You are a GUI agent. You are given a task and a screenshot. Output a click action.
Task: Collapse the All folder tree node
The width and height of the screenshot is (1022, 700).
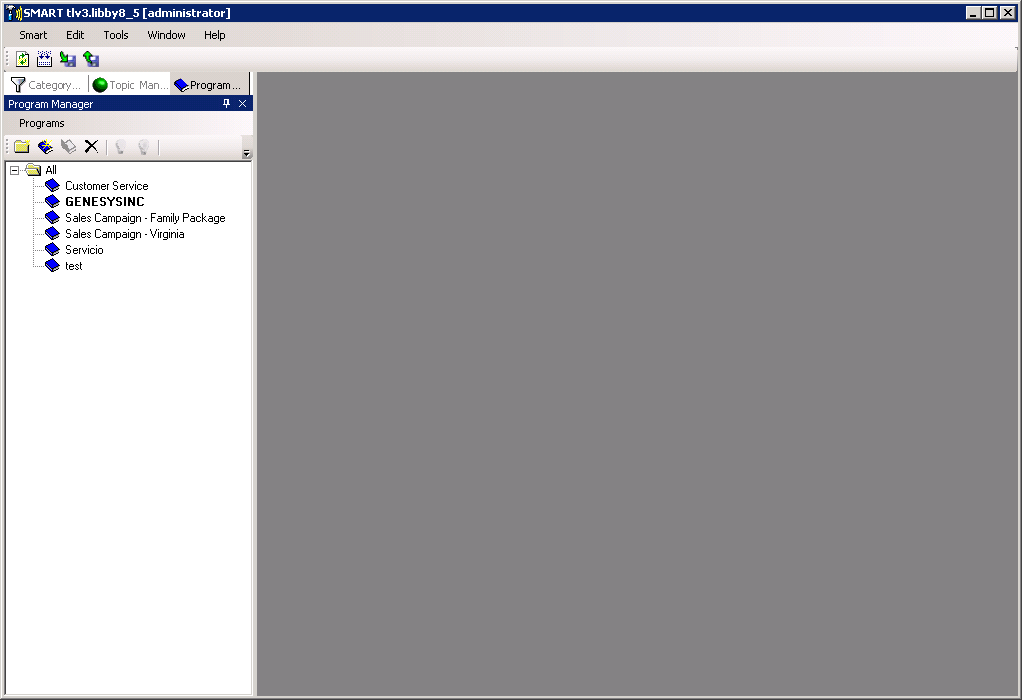[14, 170]
